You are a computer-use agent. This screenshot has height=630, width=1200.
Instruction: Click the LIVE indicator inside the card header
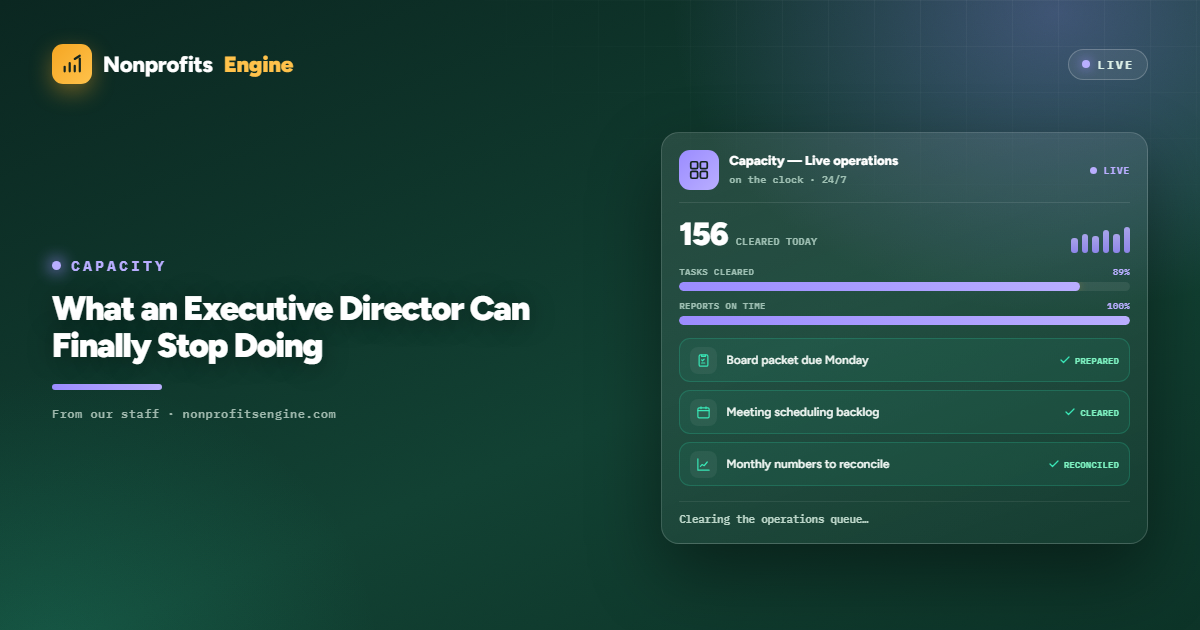[1110, 171]
